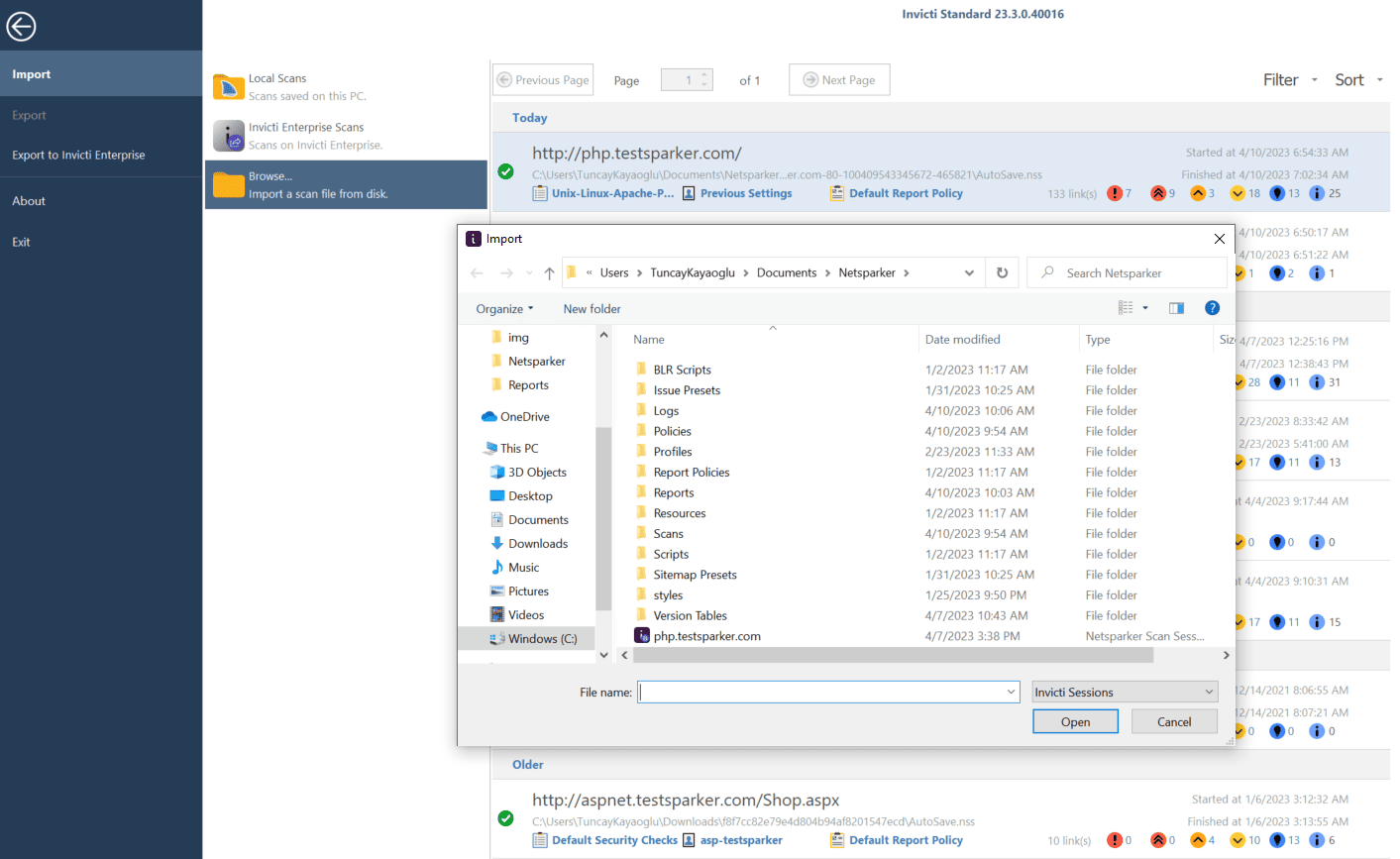Toggle the preview pane in the Import dialog
This screenshot has width=1400, height=859.
(1176, 307)
